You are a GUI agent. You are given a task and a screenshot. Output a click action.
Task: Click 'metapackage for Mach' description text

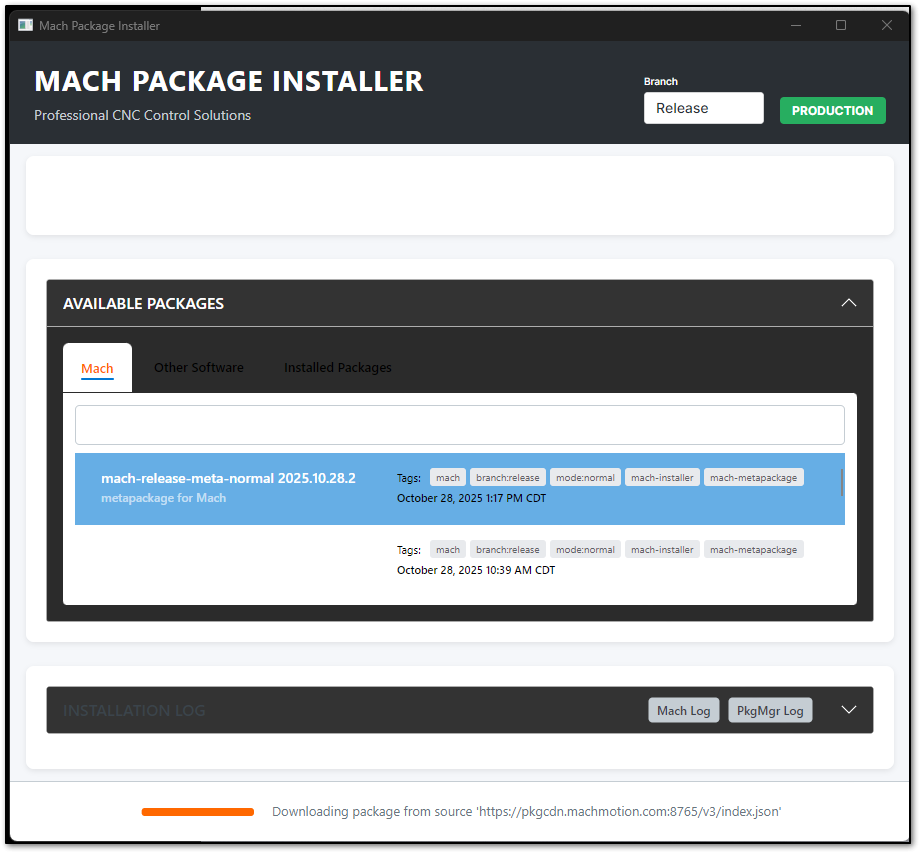pyautogui.click(x=163, y=497)
